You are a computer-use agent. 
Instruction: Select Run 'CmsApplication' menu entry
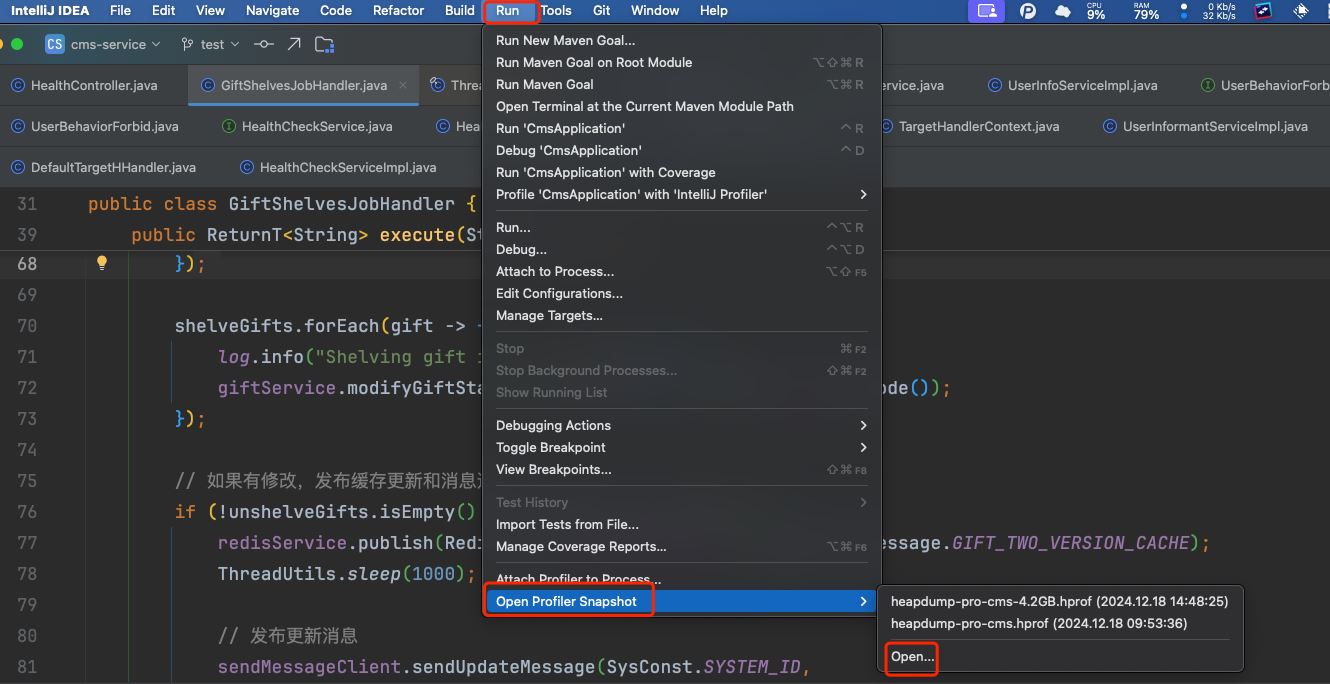[x=682, y=128]
